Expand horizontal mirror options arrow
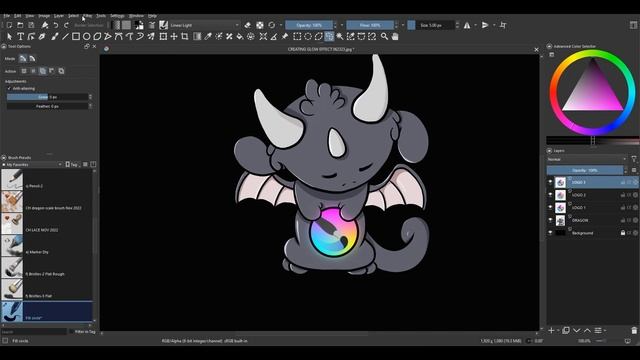This screenshot has width=640, height=360. pyautogui.click(x=476, y=25)
